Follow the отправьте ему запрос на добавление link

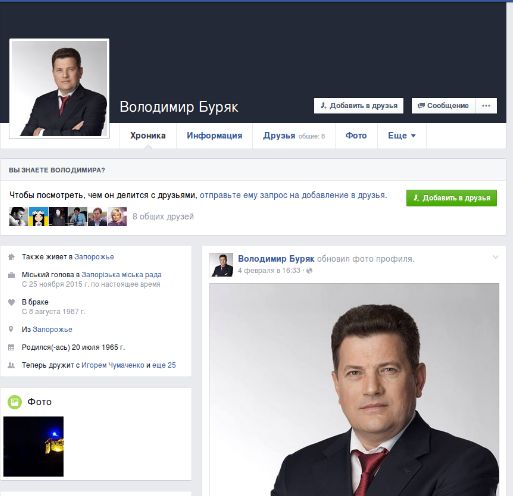click(293, 195)
